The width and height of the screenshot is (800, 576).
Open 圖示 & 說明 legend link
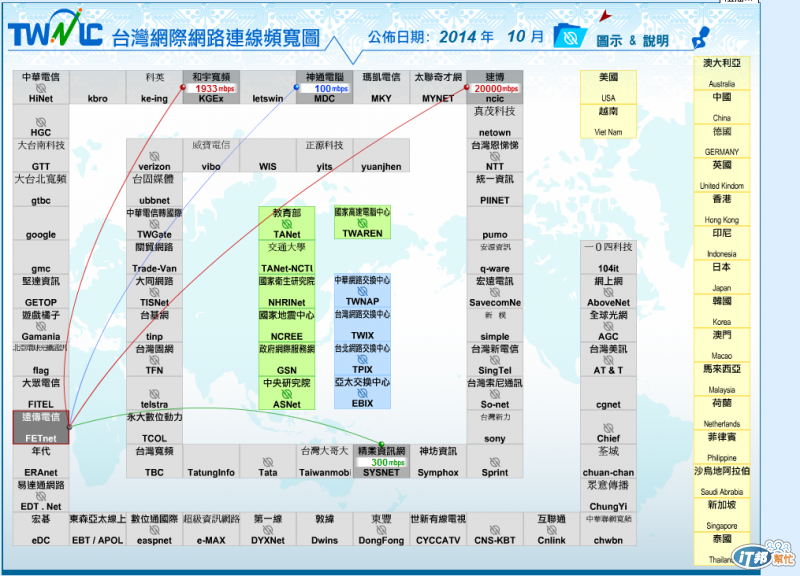(632, 41)
